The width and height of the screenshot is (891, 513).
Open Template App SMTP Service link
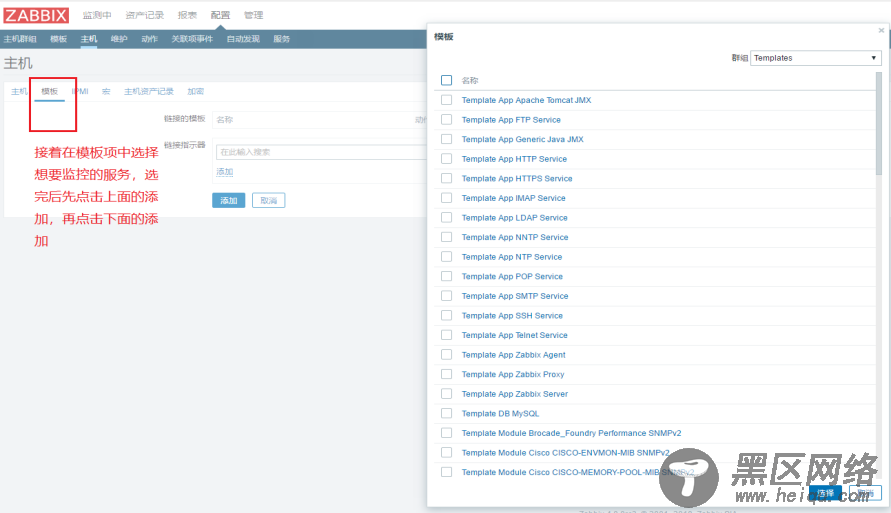point(515,296)
